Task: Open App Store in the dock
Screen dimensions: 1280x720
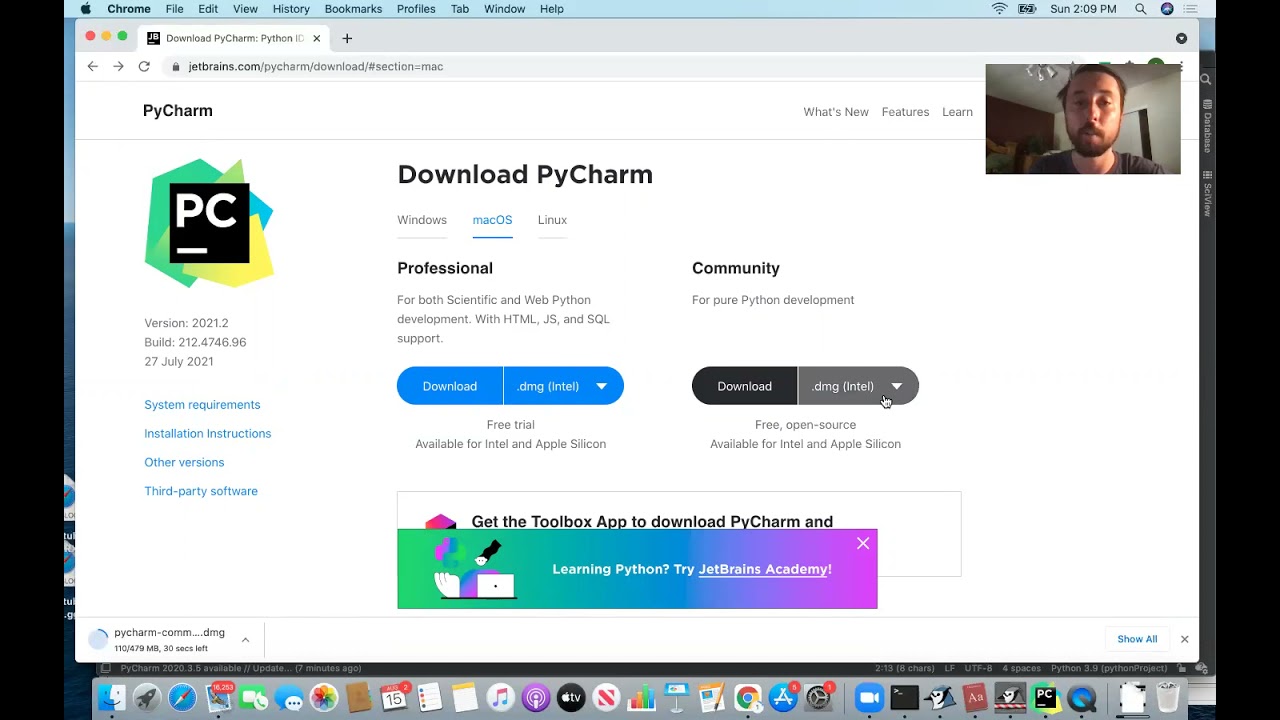Action: [x=783, y=697]
